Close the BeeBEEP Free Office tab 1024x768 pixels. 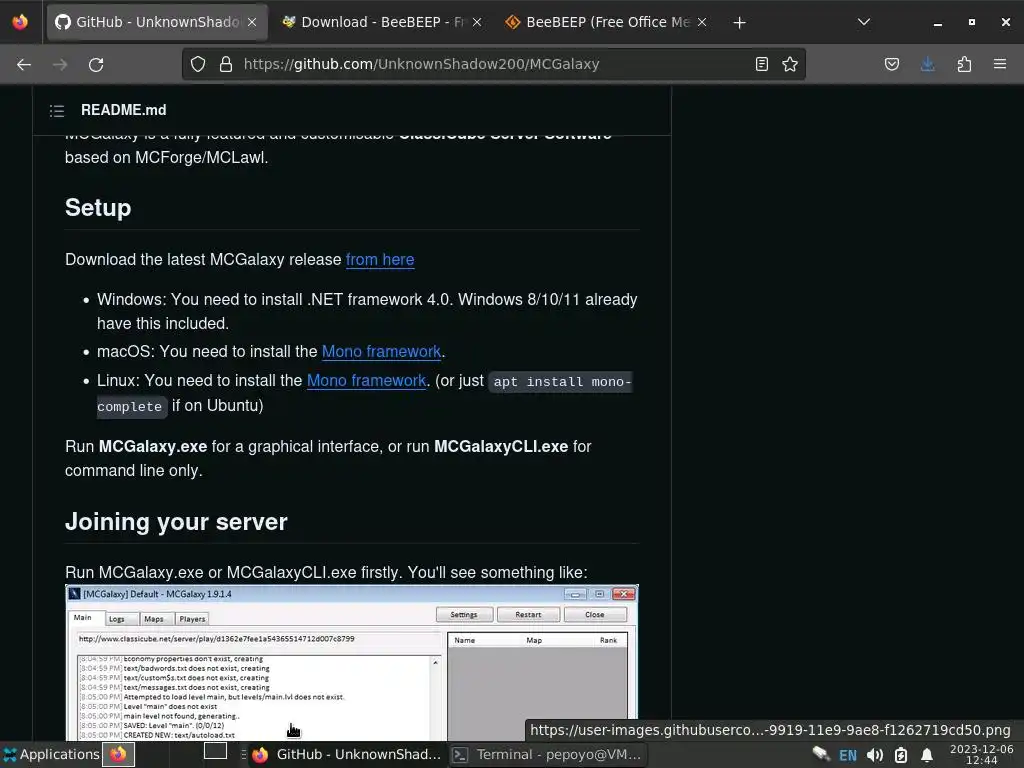click(702, 22)
